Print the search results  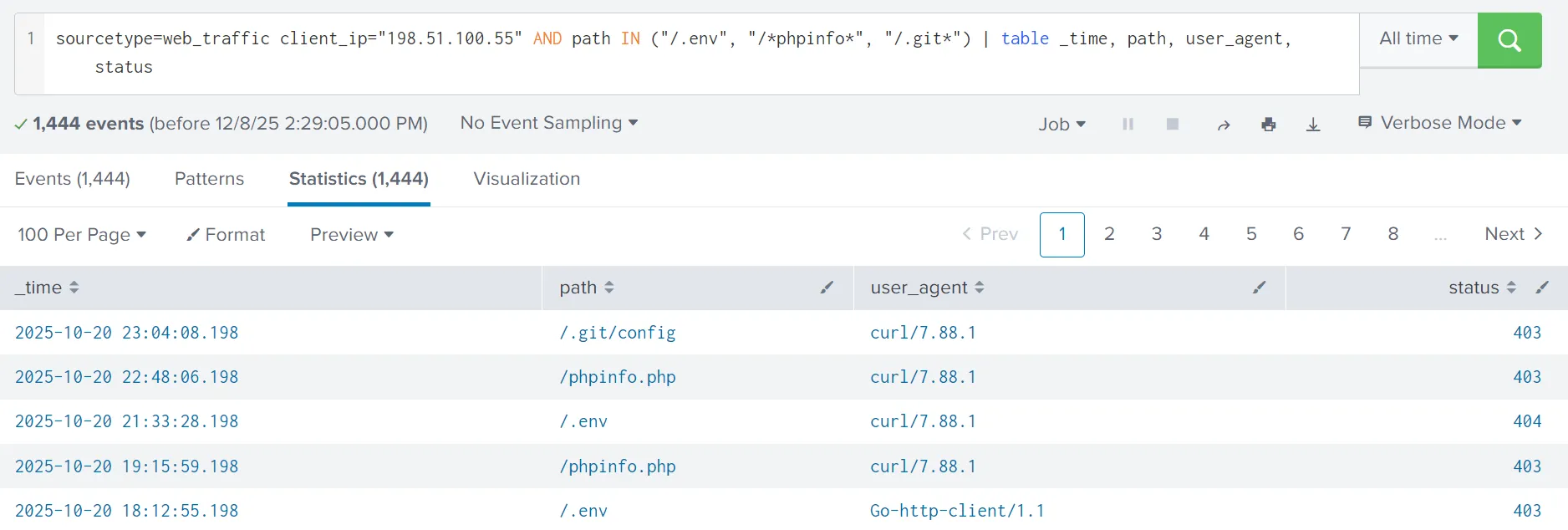1269,125
